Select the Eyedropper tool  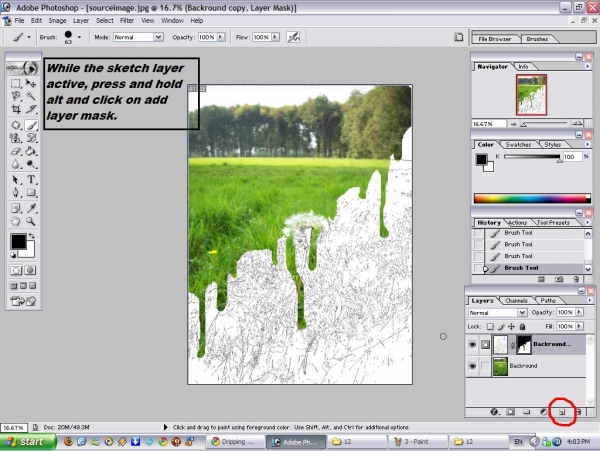pos(31,208)
